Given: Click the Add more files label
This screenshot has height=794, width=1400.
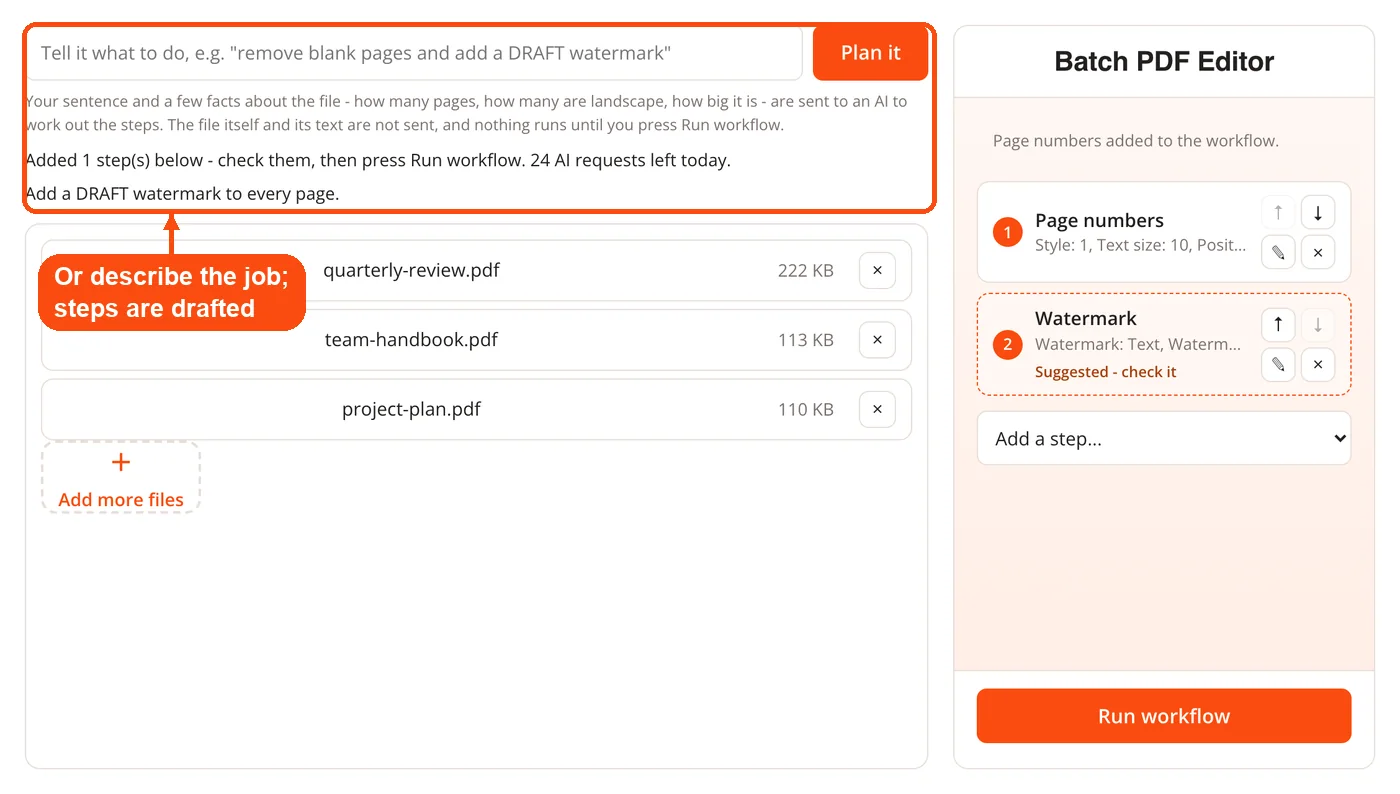Looking at the screenshot, I should (x=121, y=500).
